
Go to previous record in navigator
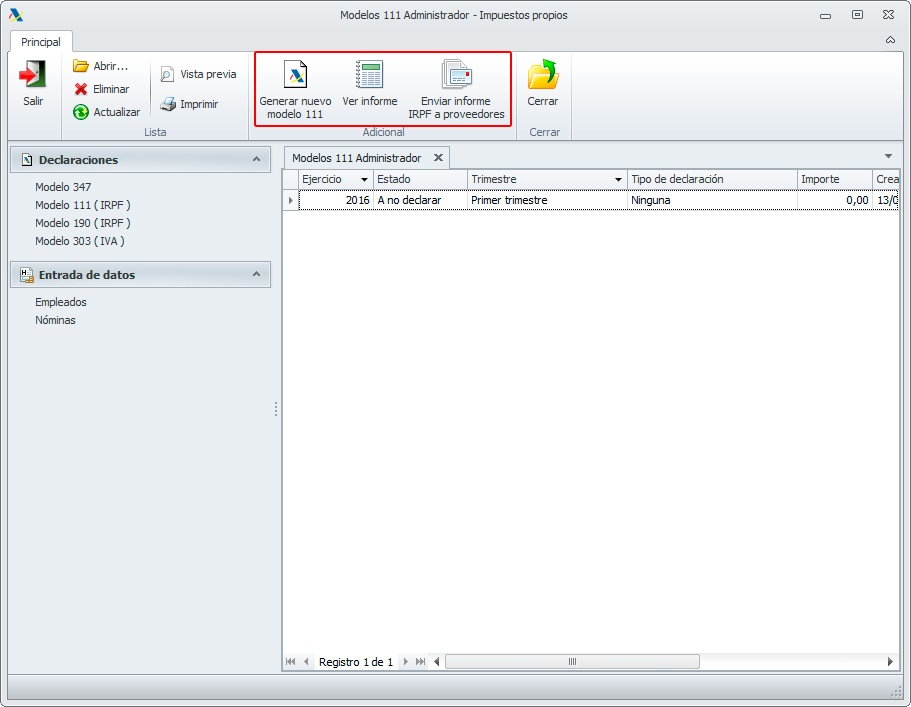(306, 662)
